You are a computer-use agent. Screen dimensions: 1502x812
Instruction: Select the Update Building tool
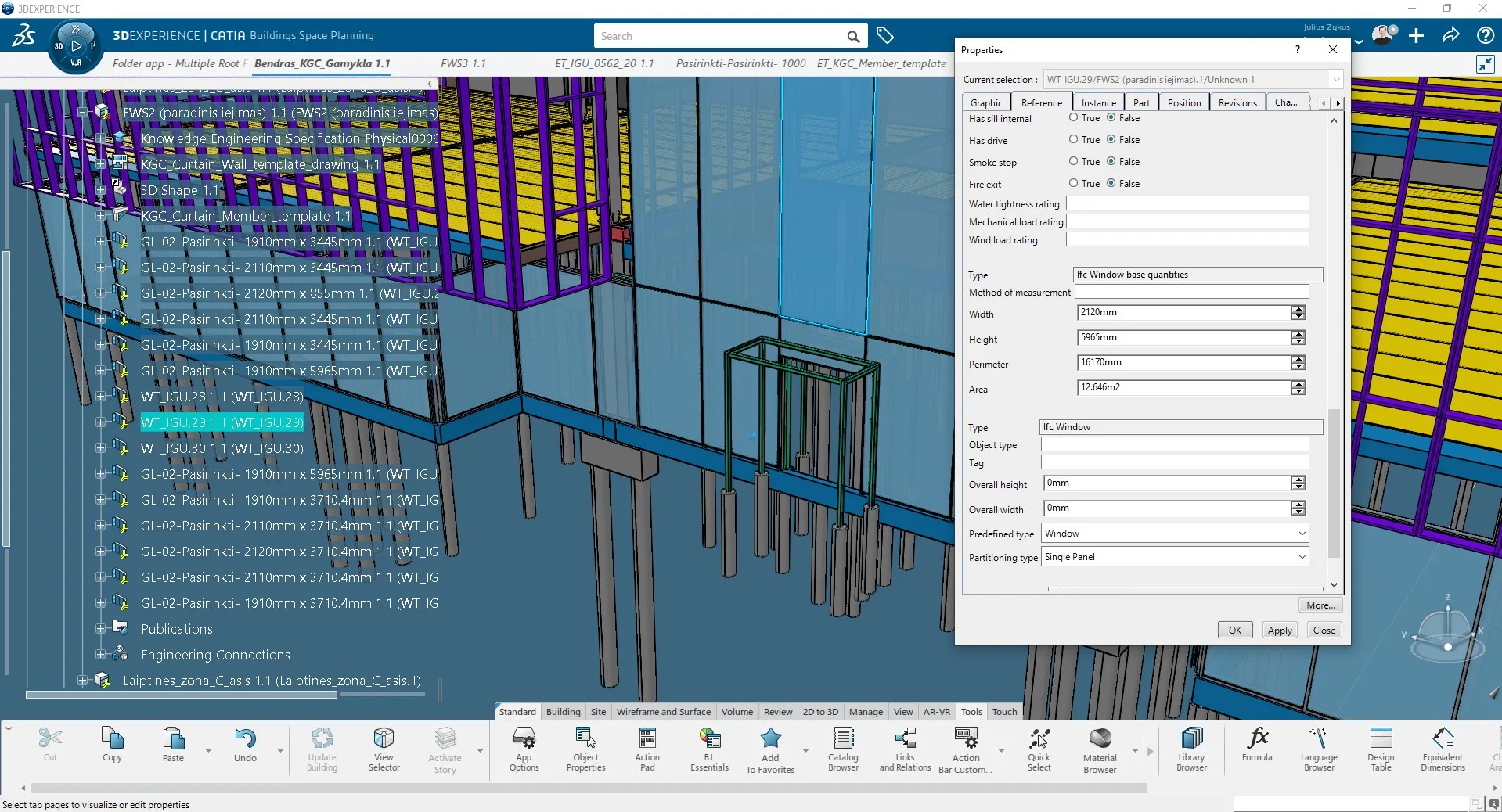[x=322, y=747]
